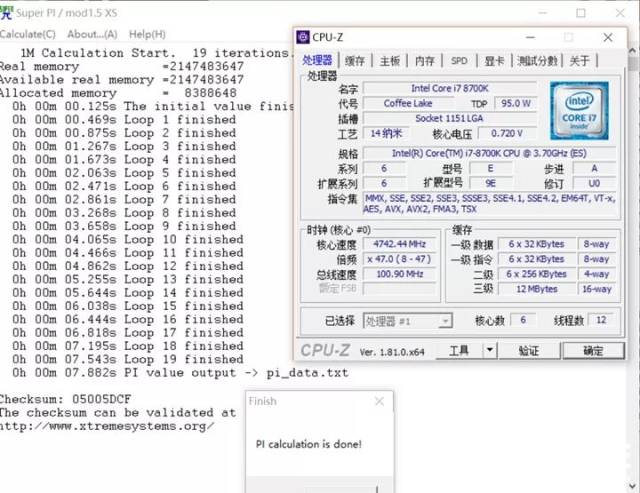This screenshot has height=493, width=640.
Task: Switch to the 内存 tab in CPU-Z
Action: click(425, 61)
